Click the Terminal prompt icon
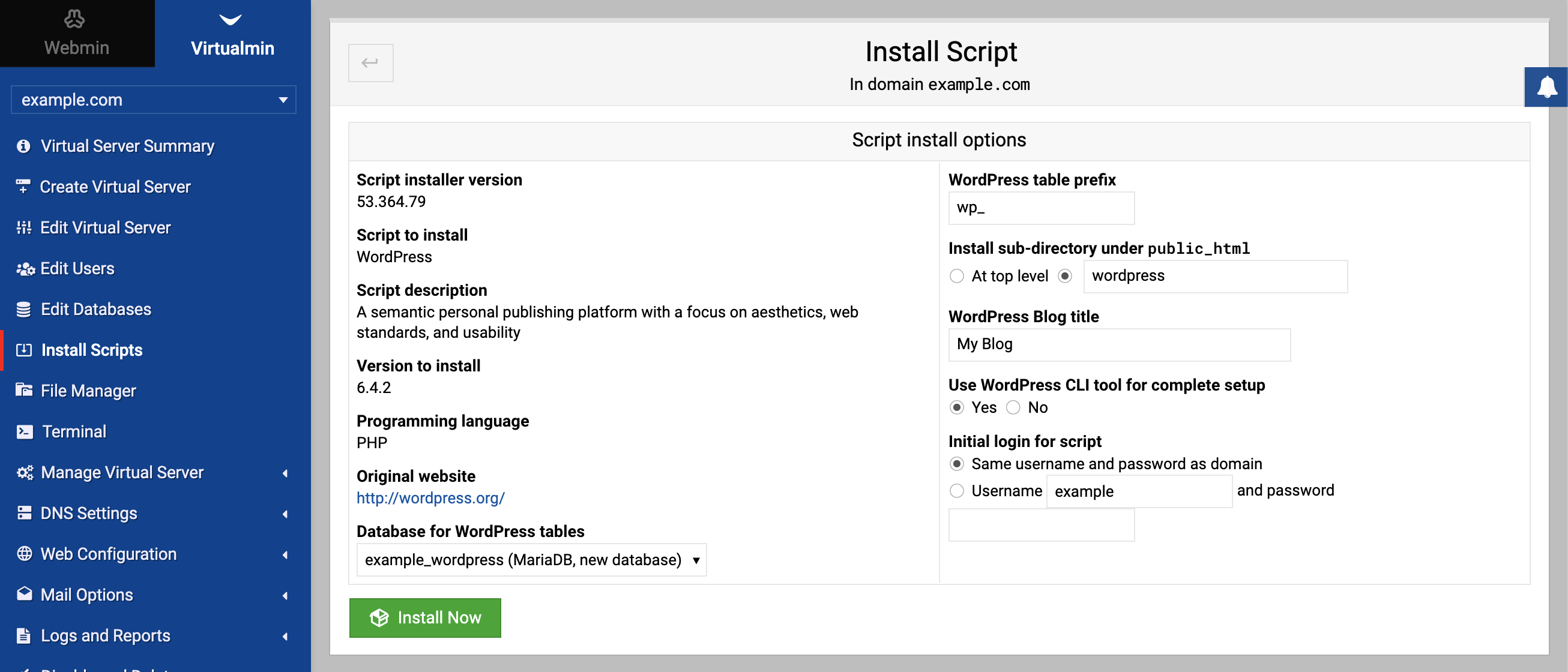This screenshot has height=672, width=1568. pyautogui.click(x=25, y=431)
